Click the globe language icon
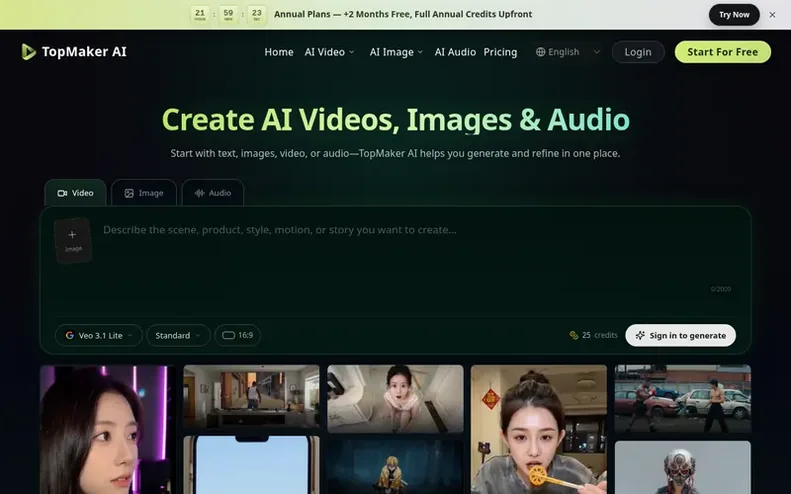Viewport: 791px width, 494px height. pos(540,52)
